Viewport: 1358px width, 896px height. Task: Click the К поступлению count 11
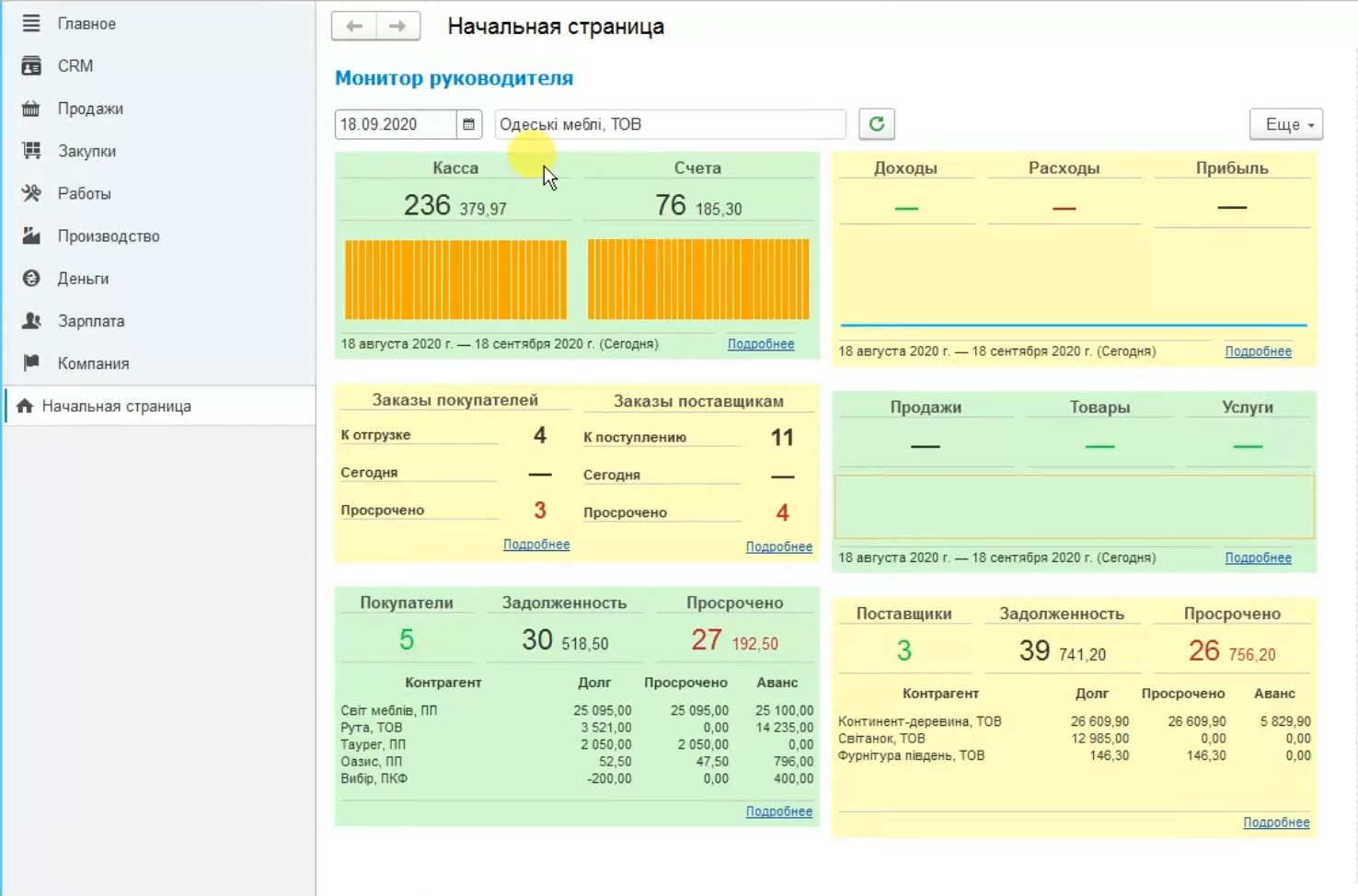coord(782,437)
